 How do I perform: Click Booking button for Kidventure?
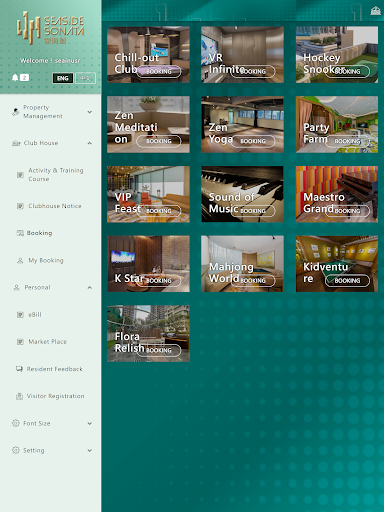pyautogui.click(x=347, y=281)
